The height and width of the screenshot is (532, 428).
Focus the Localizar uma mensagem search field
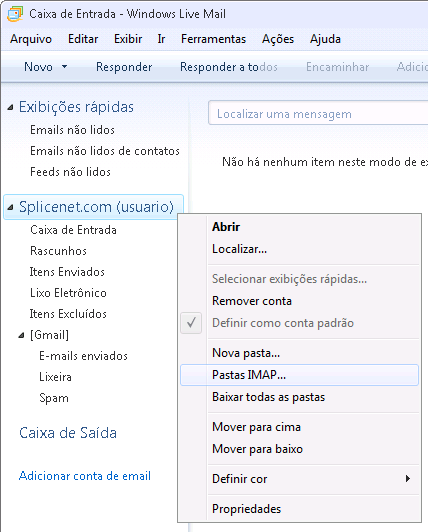pyautogui.click(x=318, y=114)
